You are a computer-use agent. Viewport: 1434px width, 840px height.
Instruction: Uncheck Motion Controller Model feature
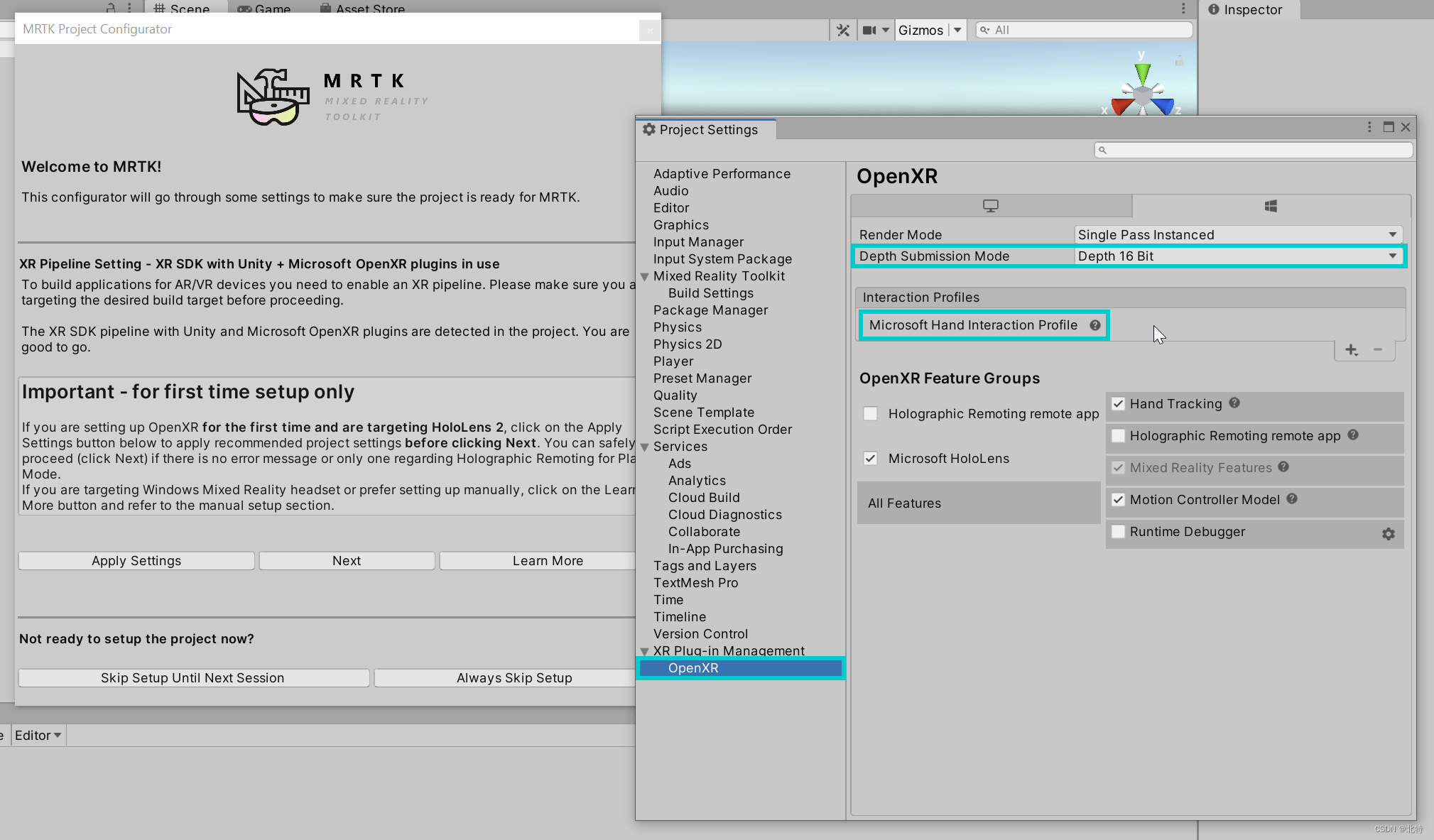click(x=1119, y=500)
